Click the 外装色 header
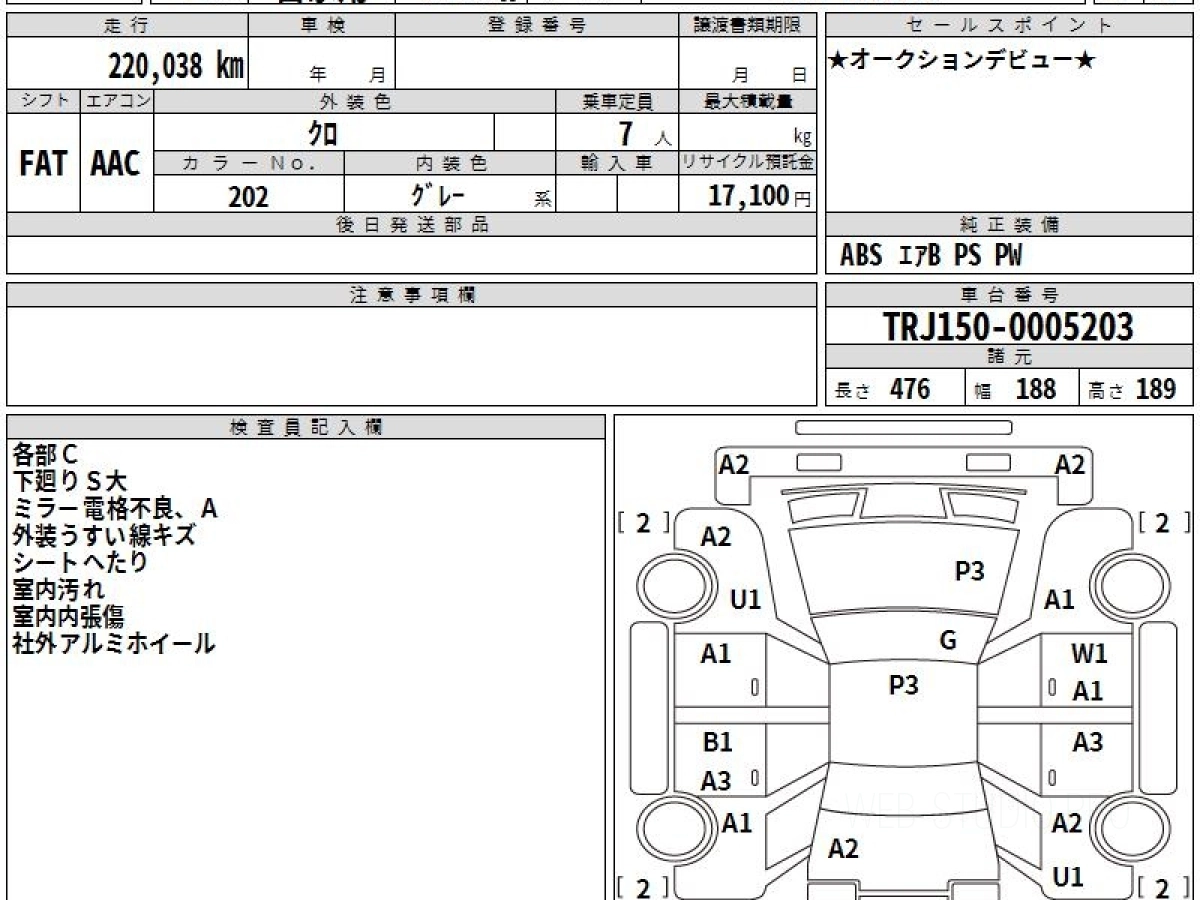 [x=355, y=101]
